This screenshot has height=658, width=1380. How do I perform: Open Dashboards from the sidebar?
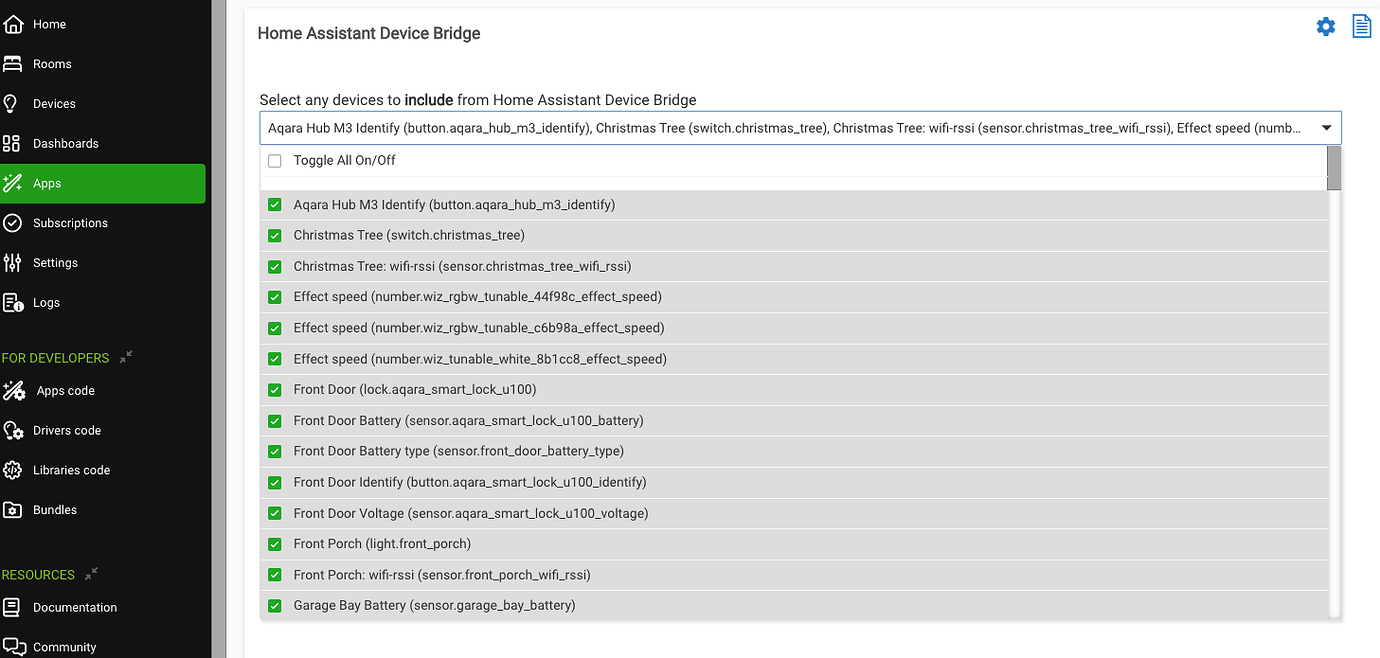coord(14,143)
